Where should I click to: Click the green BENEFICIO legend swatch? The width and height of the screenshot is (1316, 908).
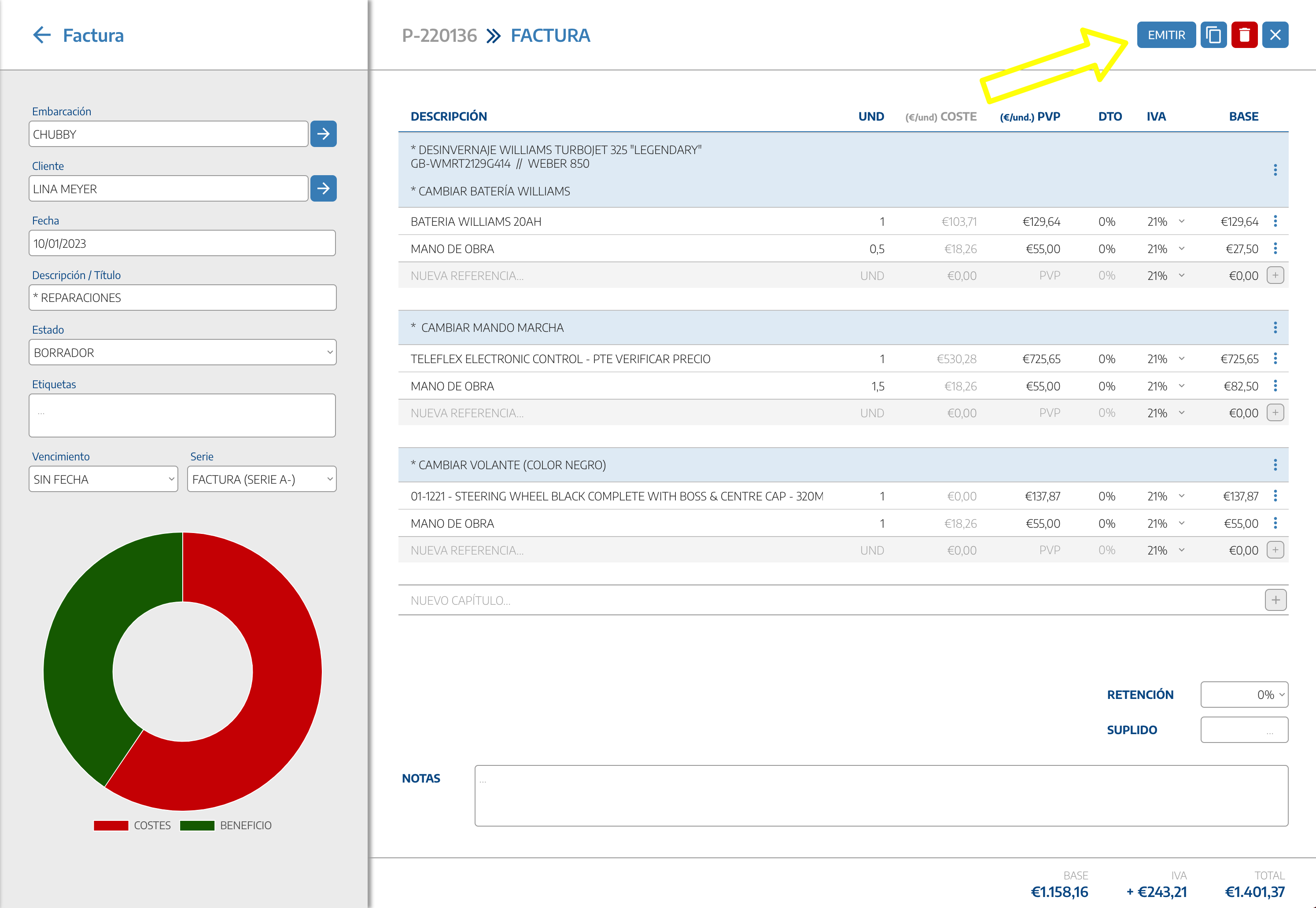[x=197, y=826]
